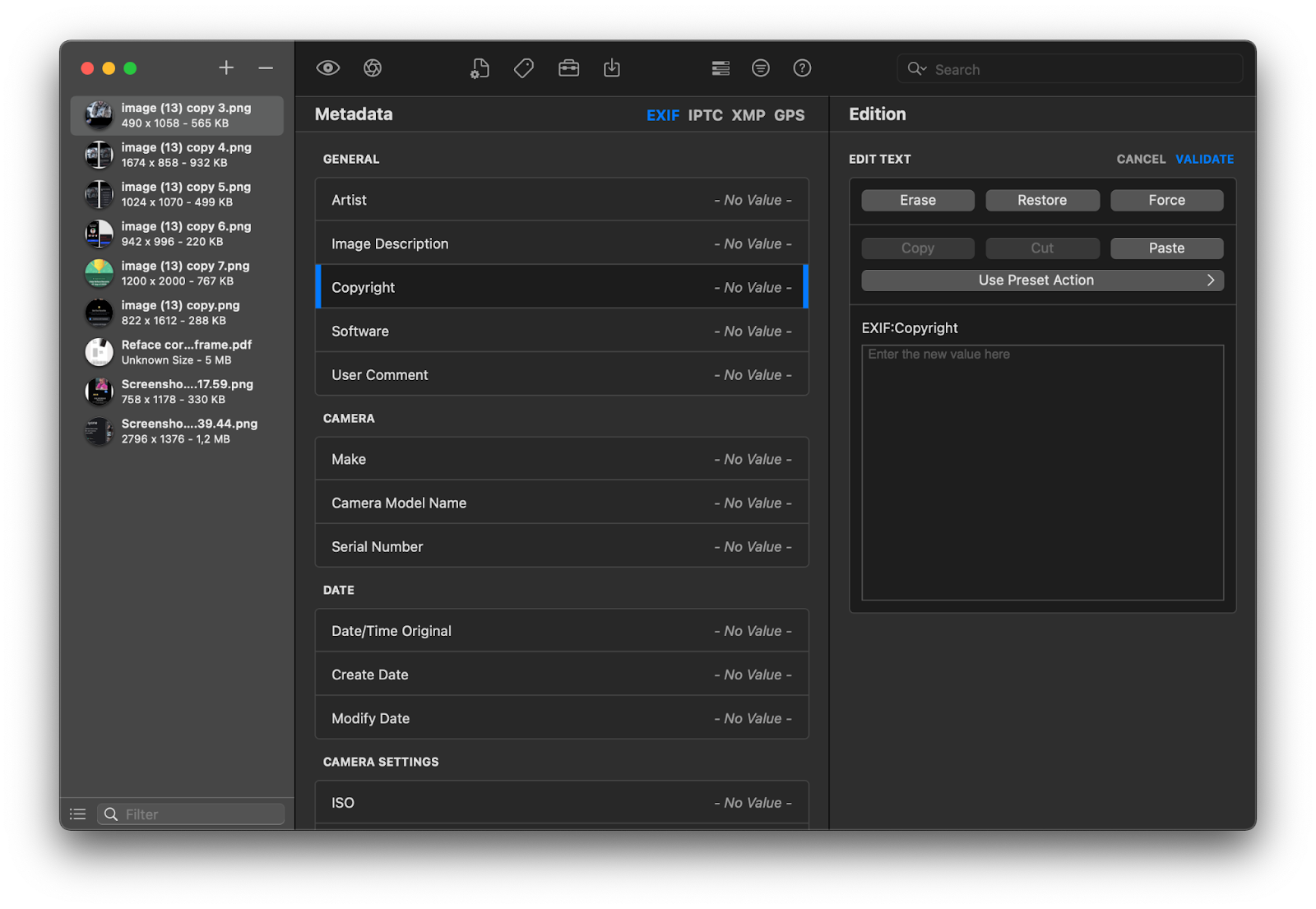Select file Screensho....17.59.png
Viewport: 1316px width, 909px height.
177,392
